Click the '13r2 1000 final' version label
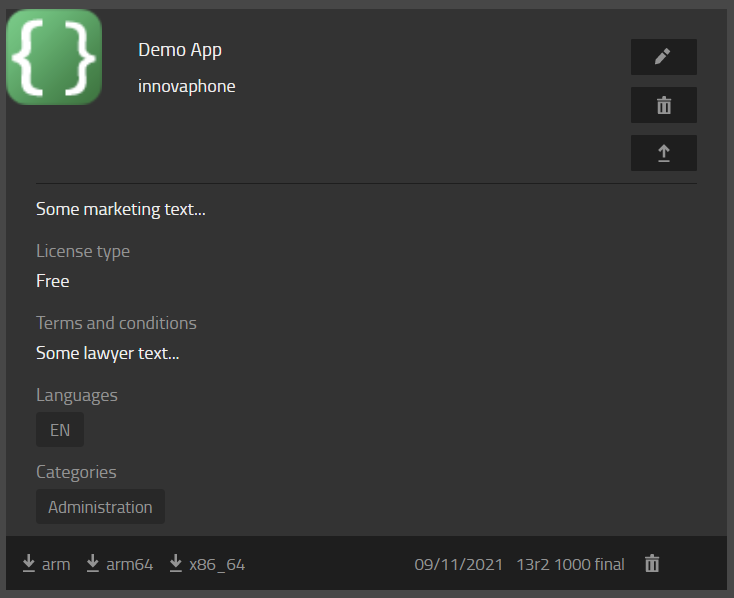 pos(570,564)
